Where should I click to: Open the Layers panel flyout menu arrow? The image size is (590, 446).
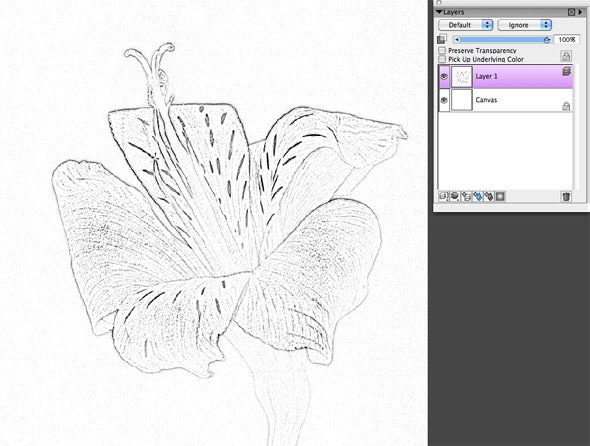580,12
